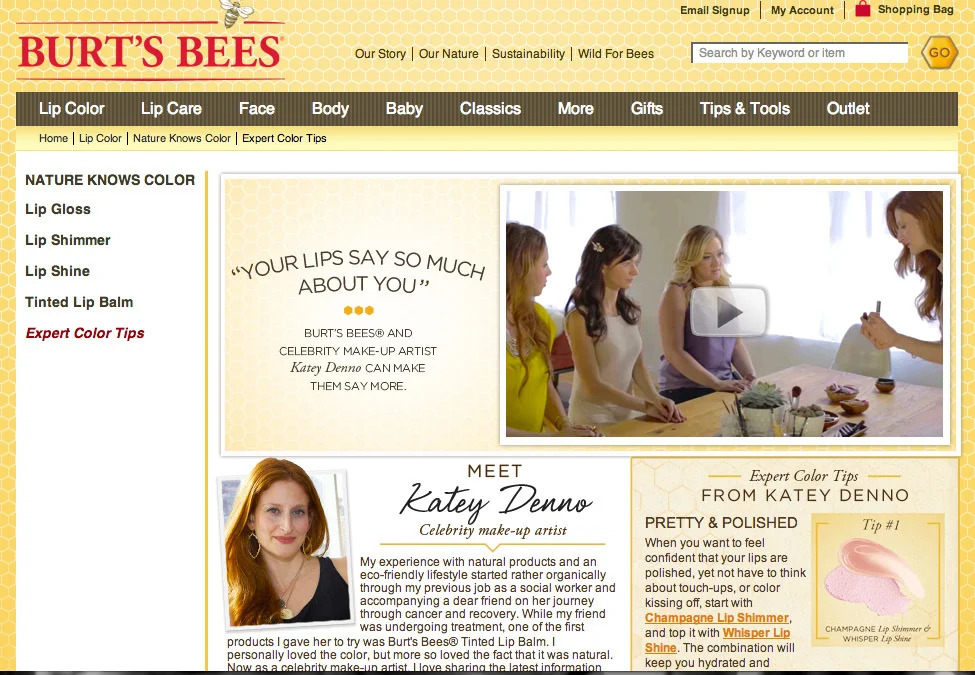Click the Burt's Bees logo
Screen dimensions: 975x675
(x=150, y=51)
